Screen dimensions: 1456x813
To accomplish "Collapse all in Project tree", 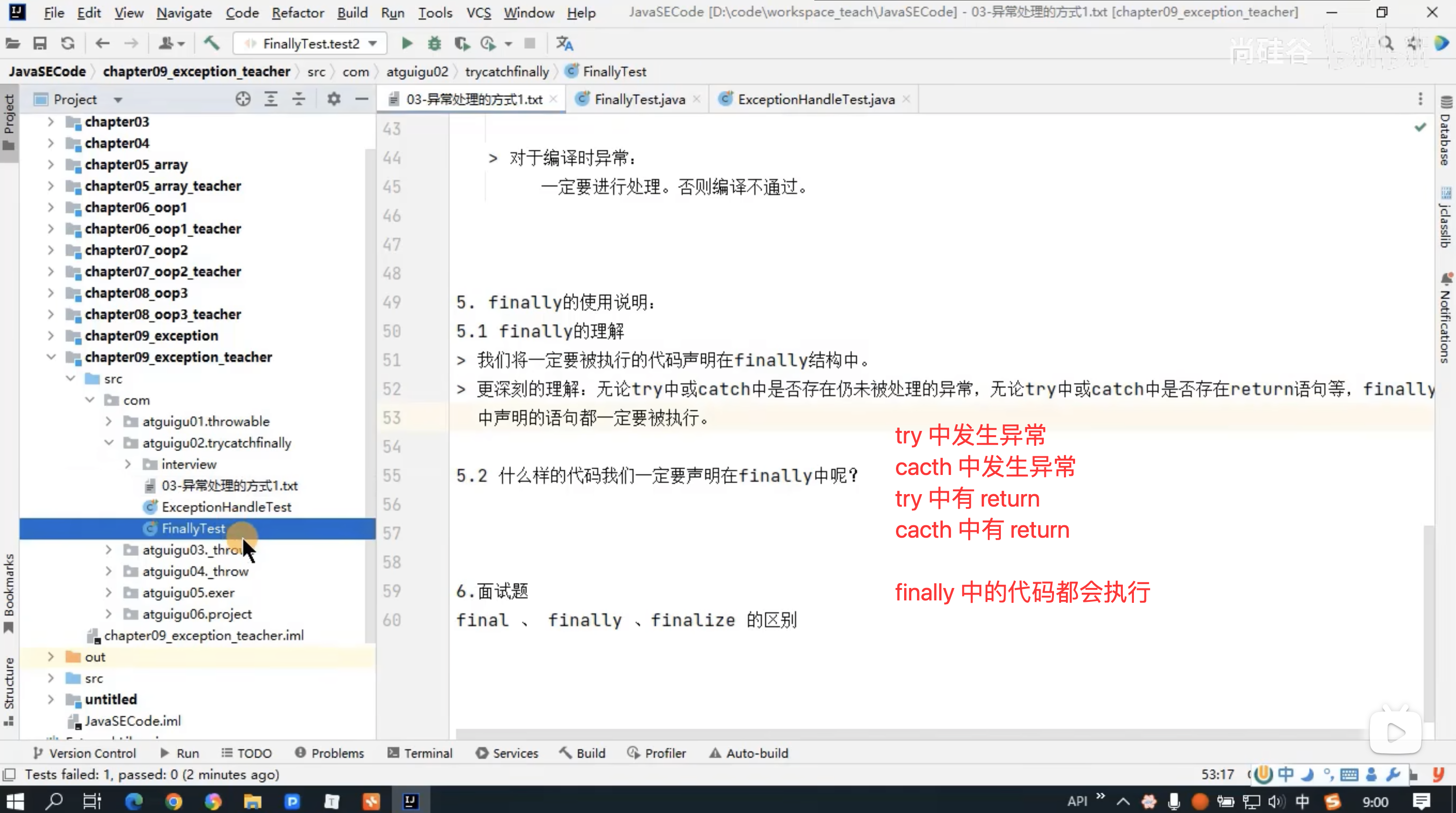I will coord(299,100).
